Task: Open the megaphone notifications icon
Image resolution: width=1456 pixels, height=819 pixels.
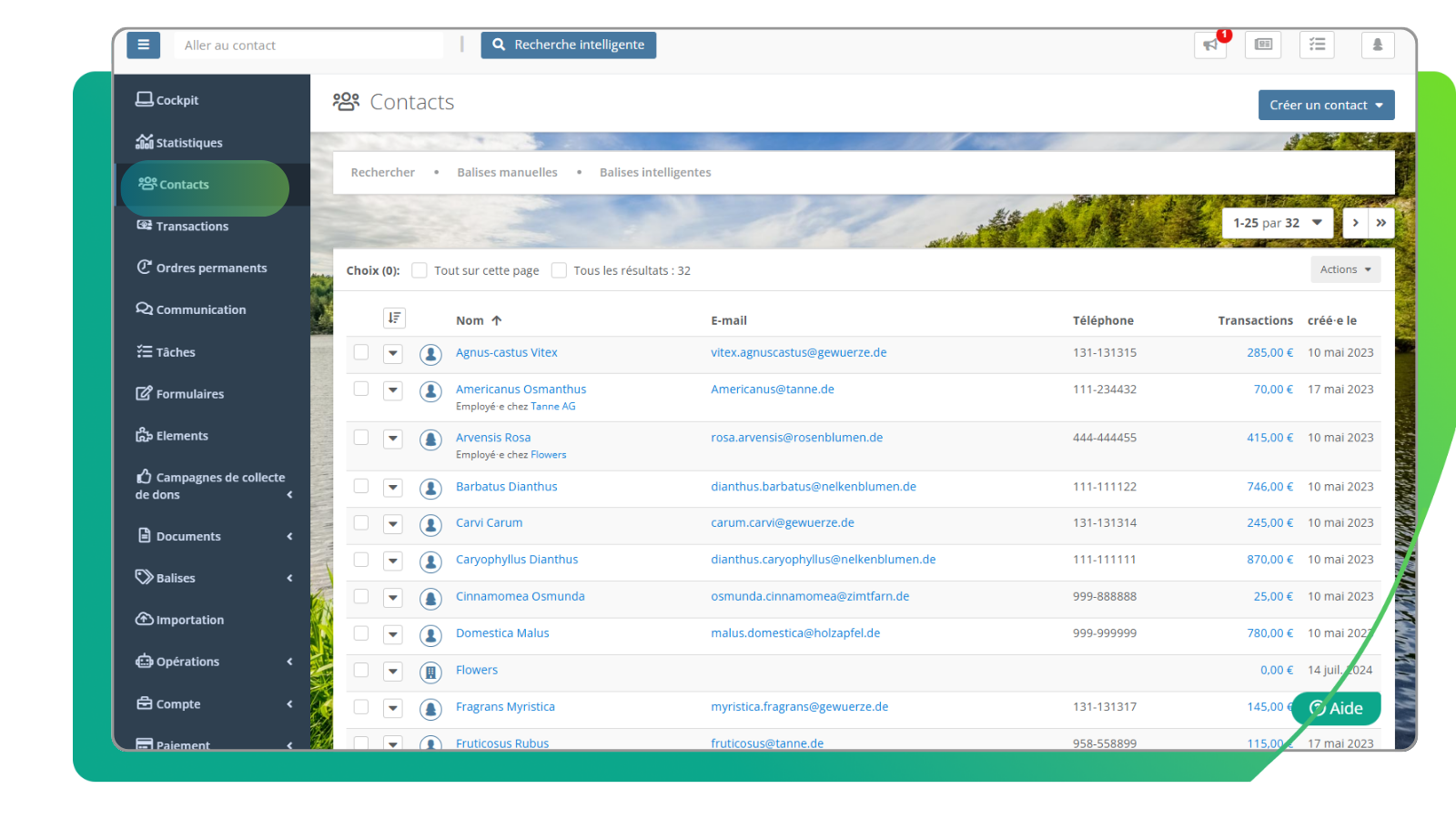Action: tap(1210, 45)
